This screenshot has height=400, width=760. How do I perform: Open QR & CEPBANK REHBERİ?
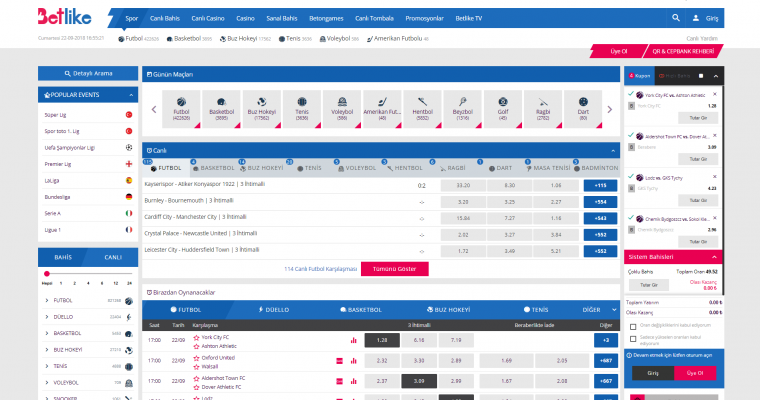(x=683, y=51)
